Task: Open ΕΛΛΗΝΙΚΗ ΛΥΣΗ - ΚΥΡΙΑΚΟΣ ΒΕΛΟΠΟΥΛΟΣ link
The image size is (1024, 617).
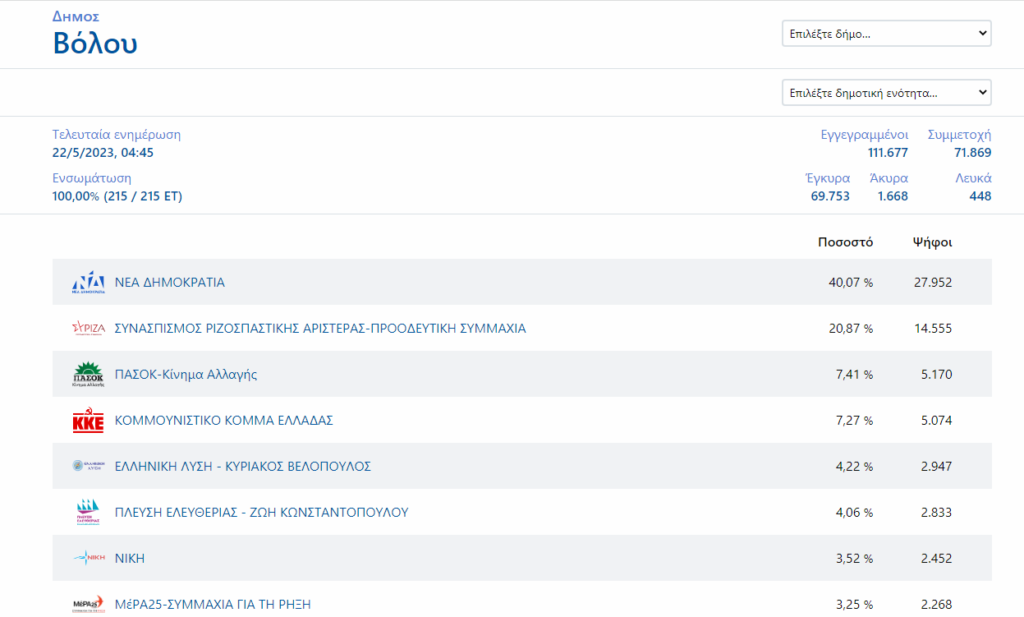Action: (x=243, y=467)
